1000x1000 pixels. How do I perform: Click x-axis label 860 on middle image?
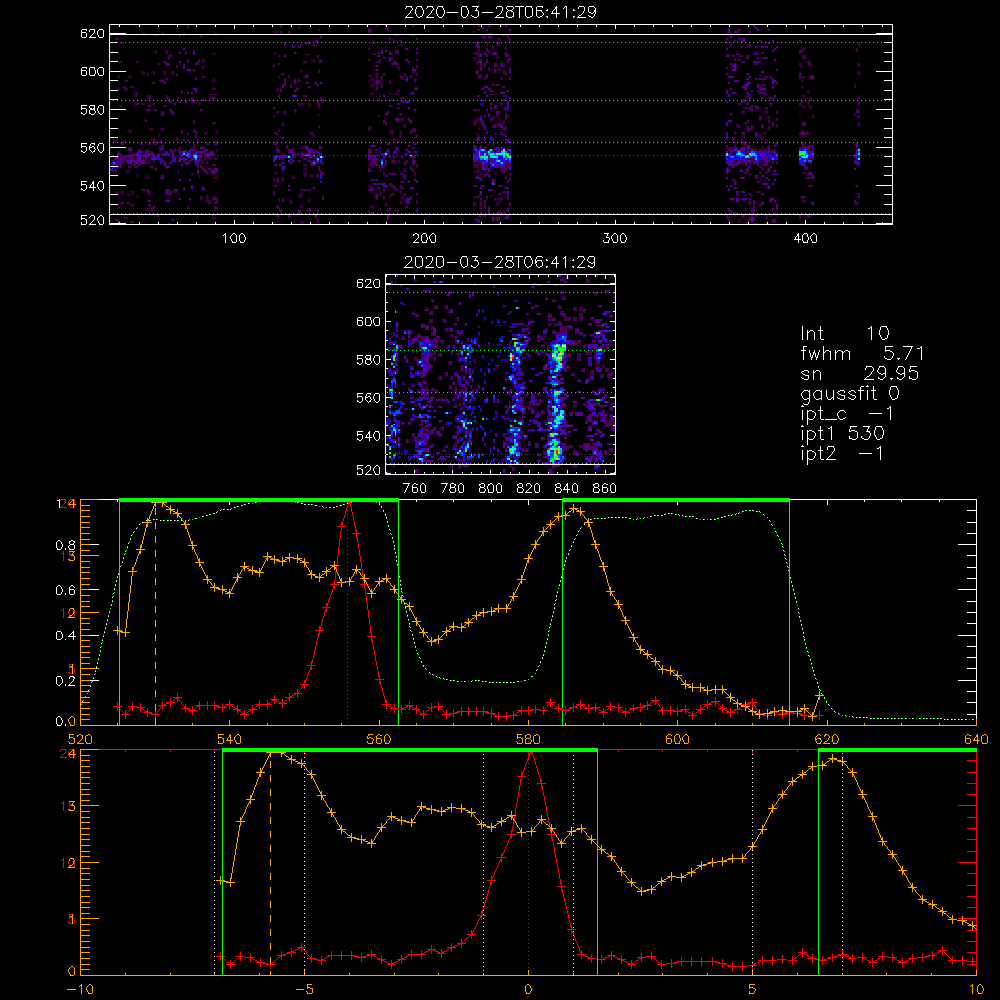[x=604, y=489]
